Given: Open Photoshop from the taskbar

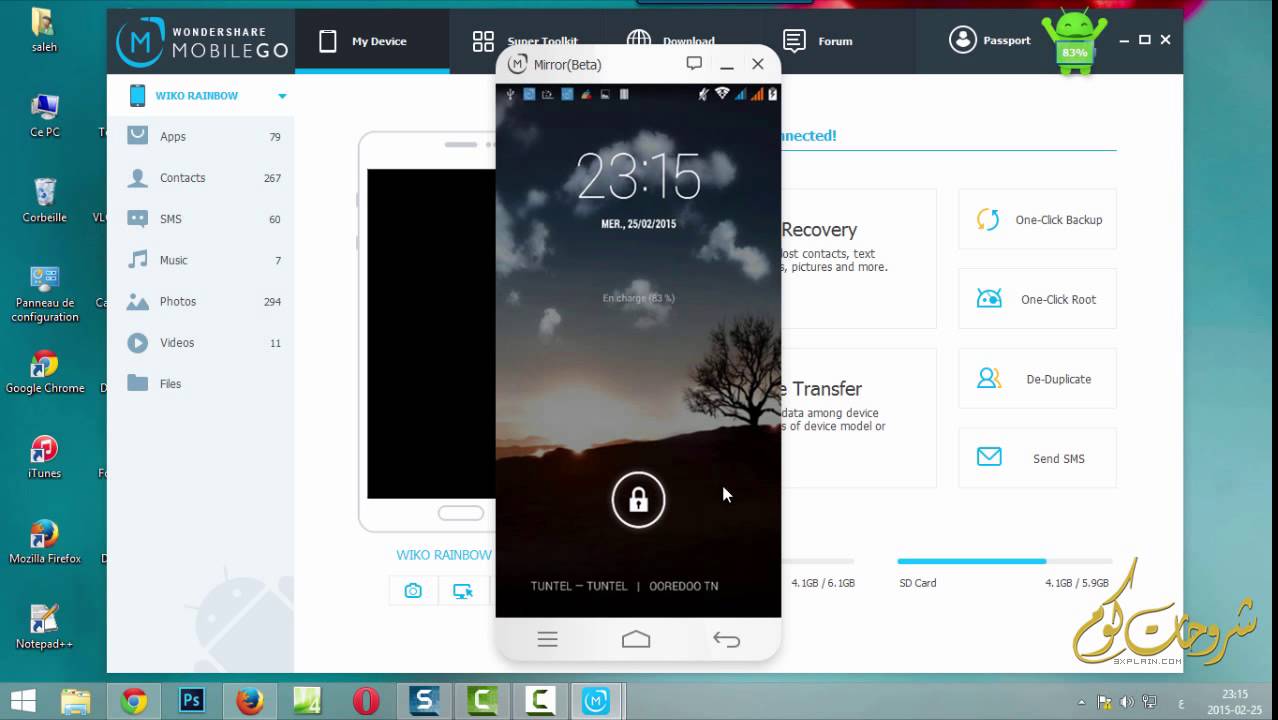Looking at the screenshot, I should [191, 701].
